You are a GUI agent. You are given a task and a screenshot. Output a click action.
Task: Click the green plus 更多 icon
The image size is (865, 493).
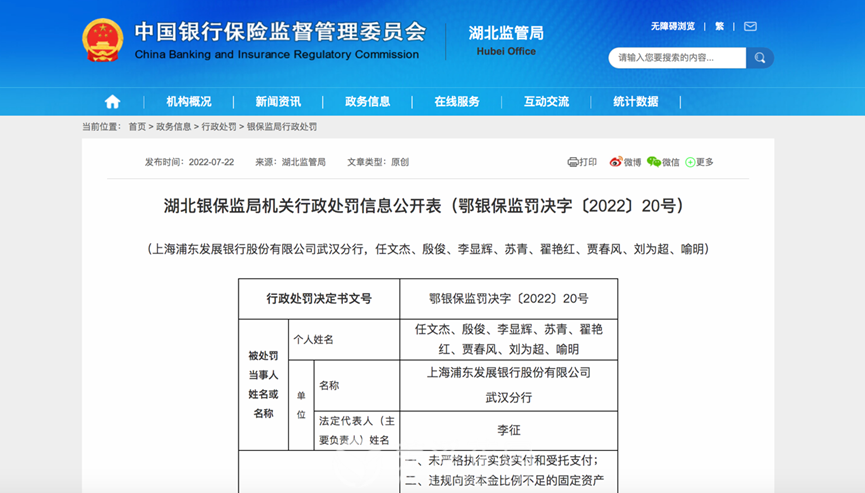690,162
